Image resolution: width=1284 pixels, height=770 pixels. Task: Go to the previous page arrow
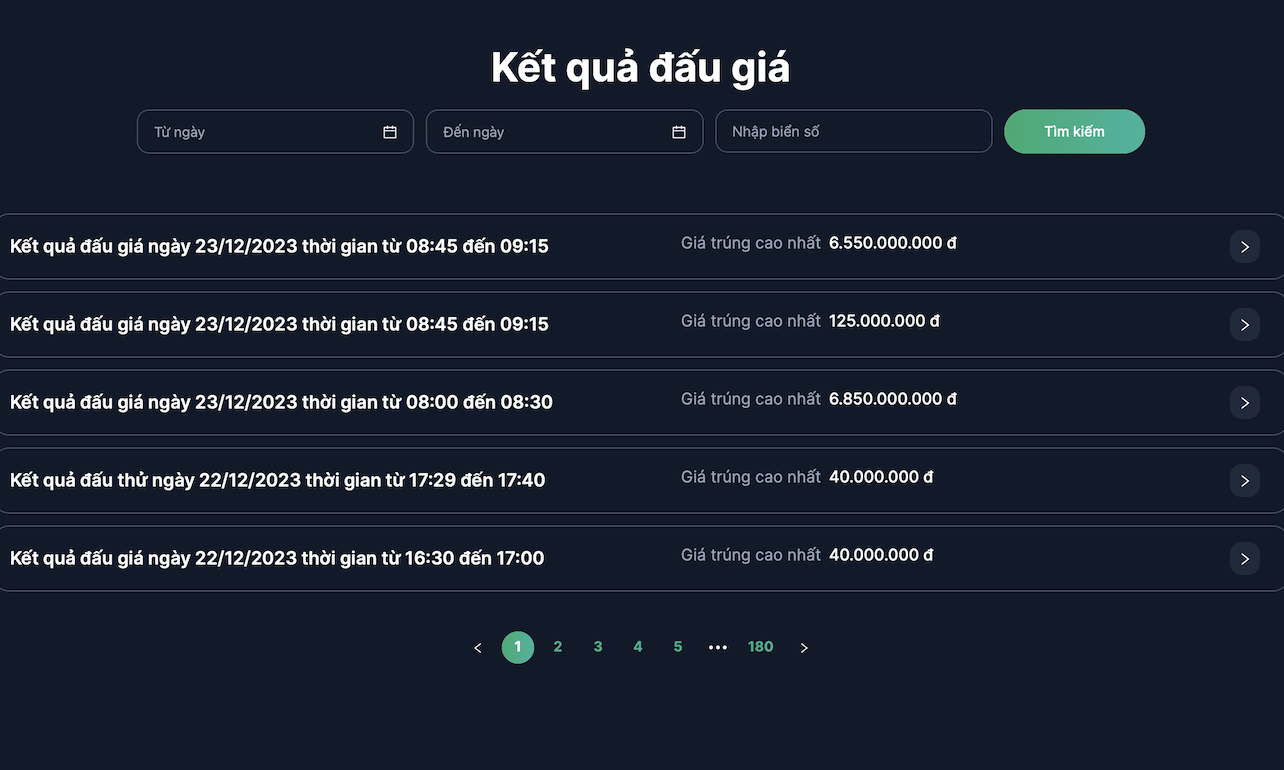(x=478, y=648)
